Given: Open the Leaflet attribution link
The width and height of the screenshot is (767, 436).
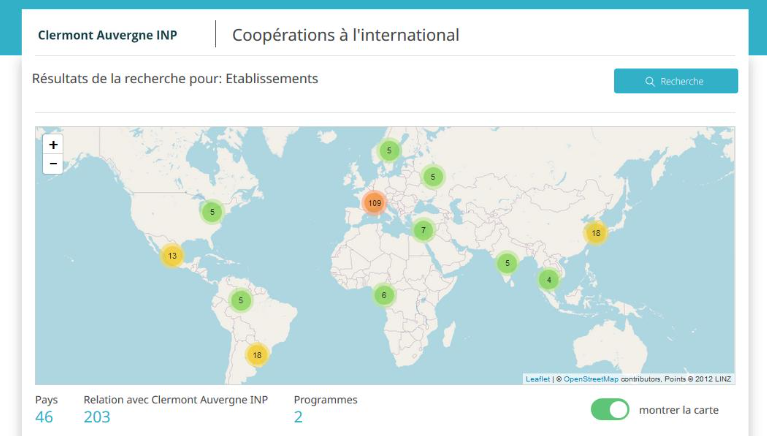Looking at the screenshot, I should 538,379.
